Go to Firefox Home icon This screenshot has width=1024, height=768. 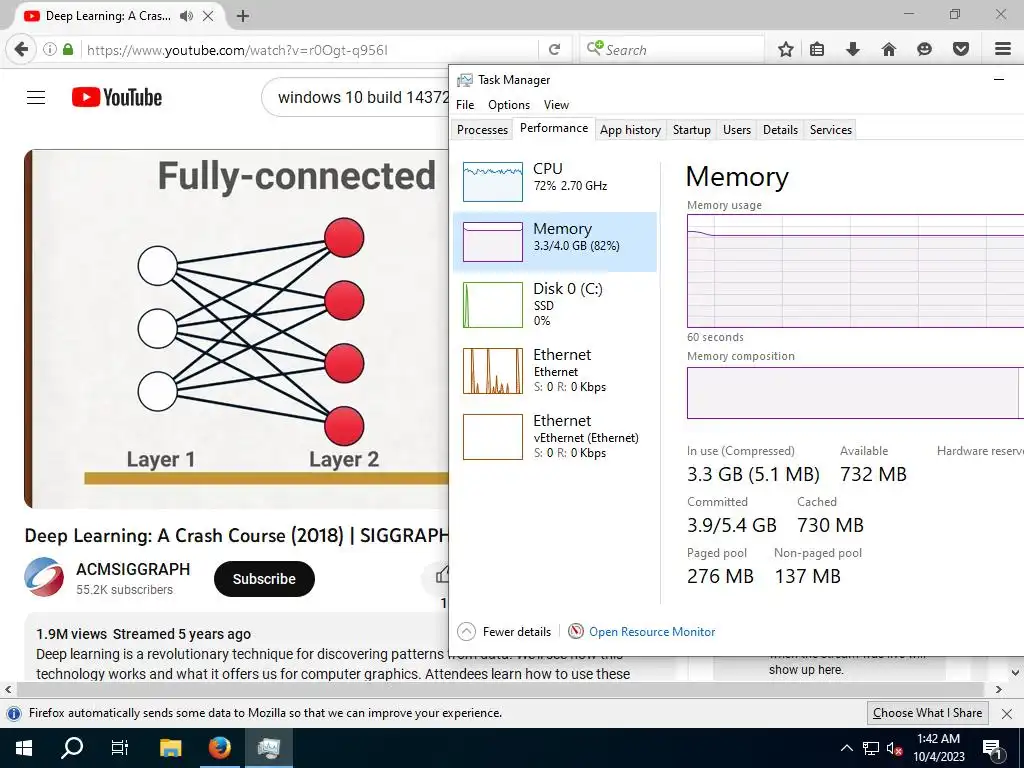(x=889, y=50)
